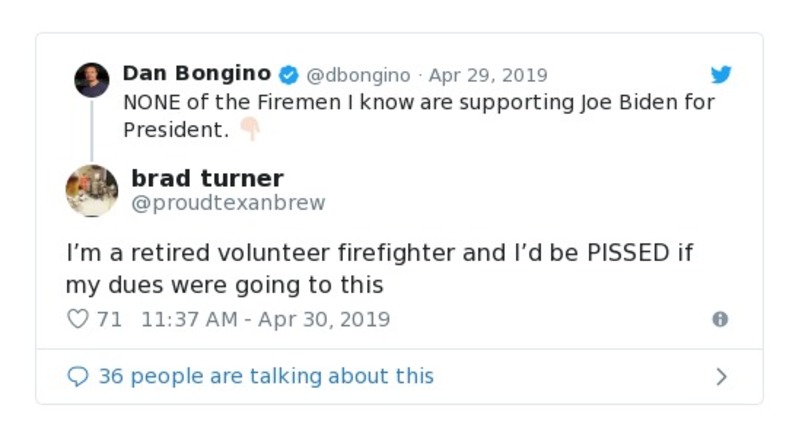Viewport: 799px width, 443px height.
Task: Click Dan Bongino's tweet text about Firemen
Action: click(419, 103)
